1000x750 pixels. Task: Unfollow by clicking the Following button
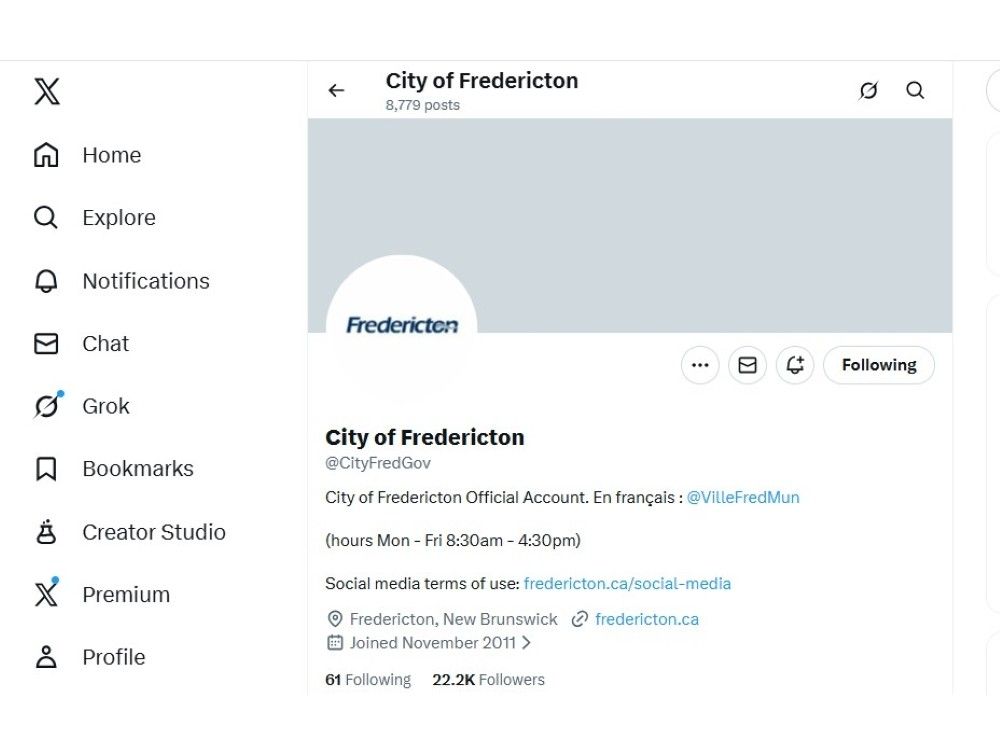(x=878, y=365)
